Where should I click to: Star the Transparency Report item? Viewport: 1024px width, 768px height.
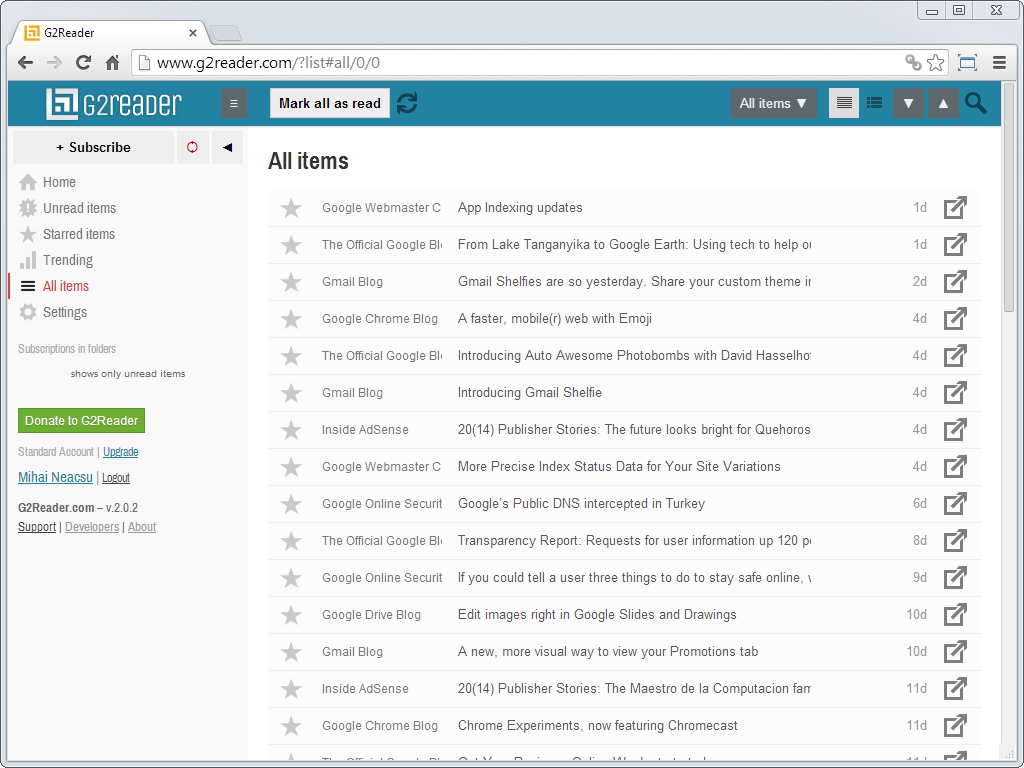point(291,541)
